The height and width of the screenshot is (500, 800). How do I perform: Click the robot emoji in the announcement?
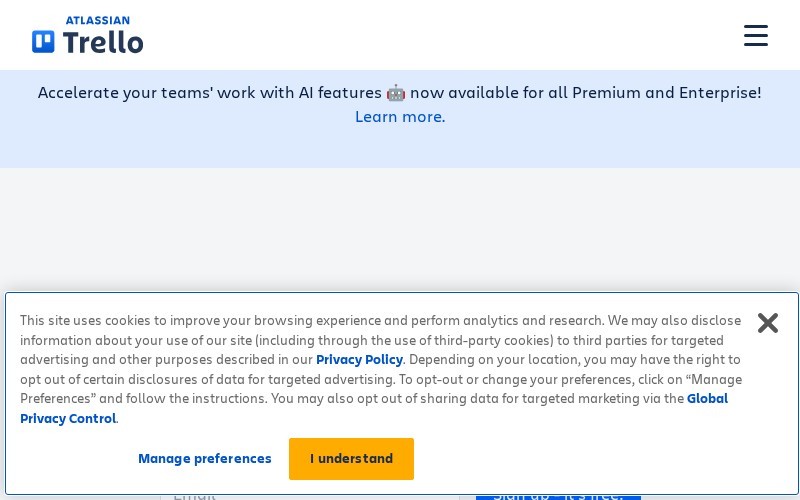tap(396, 93)
